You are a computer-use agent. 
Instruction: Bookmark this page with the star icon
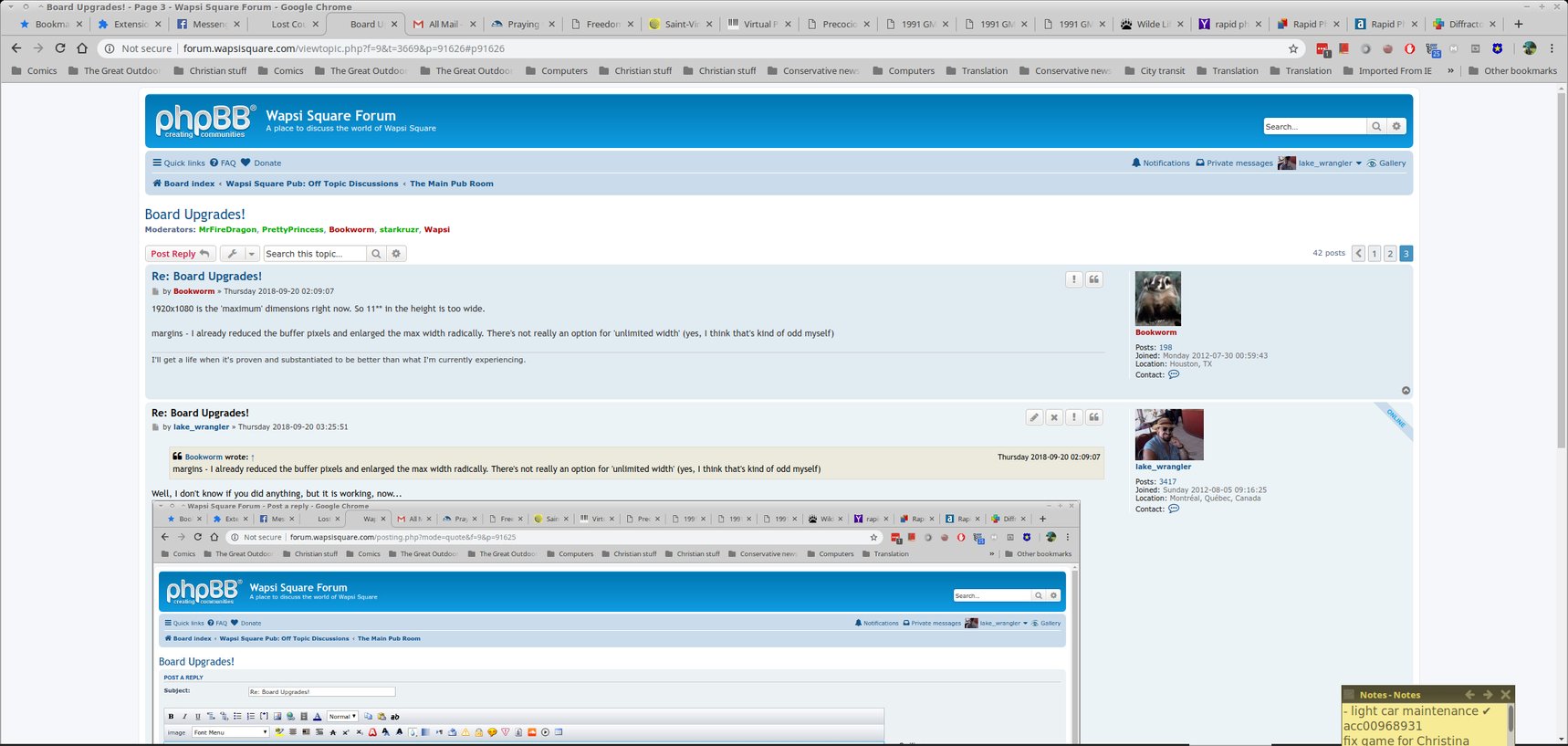tap(1293, 48)
